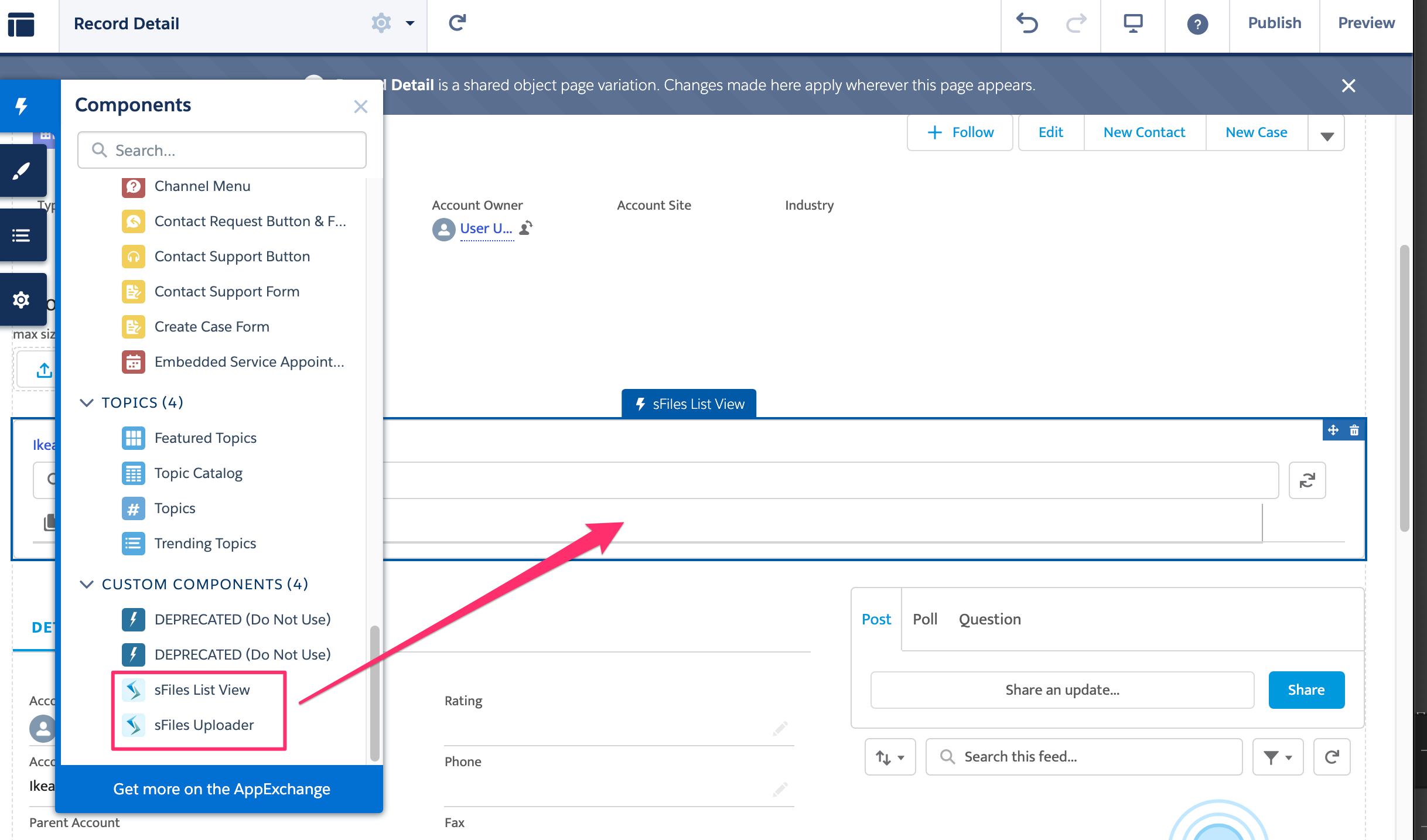This screenshot has width=1427, height=840.
Task: Switch to the Question tab
Action: click(989, 619)
